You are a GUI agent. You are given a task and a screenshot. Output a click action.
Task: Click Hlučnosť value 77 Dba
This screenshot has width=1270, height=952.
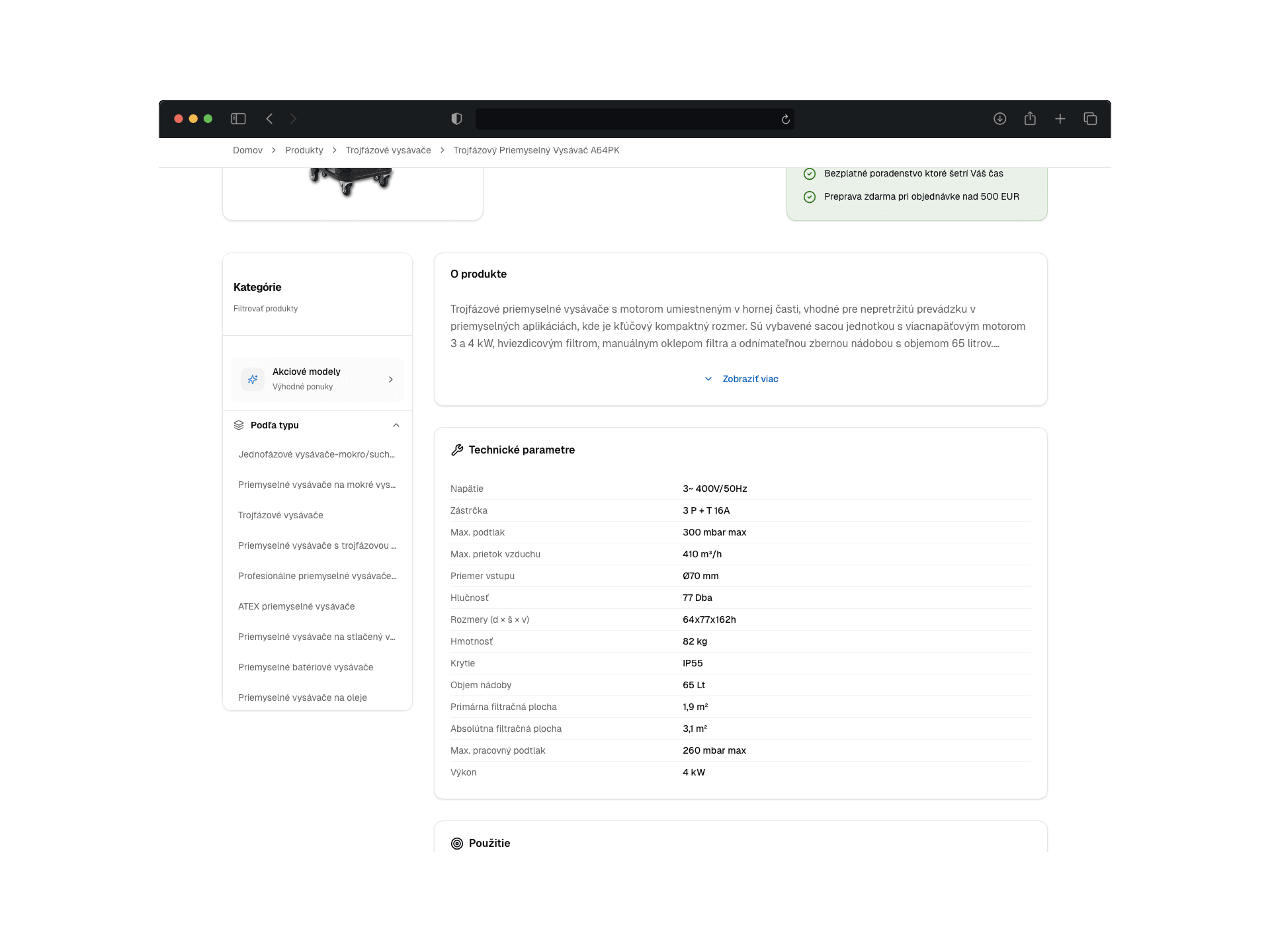coord(697,598)
